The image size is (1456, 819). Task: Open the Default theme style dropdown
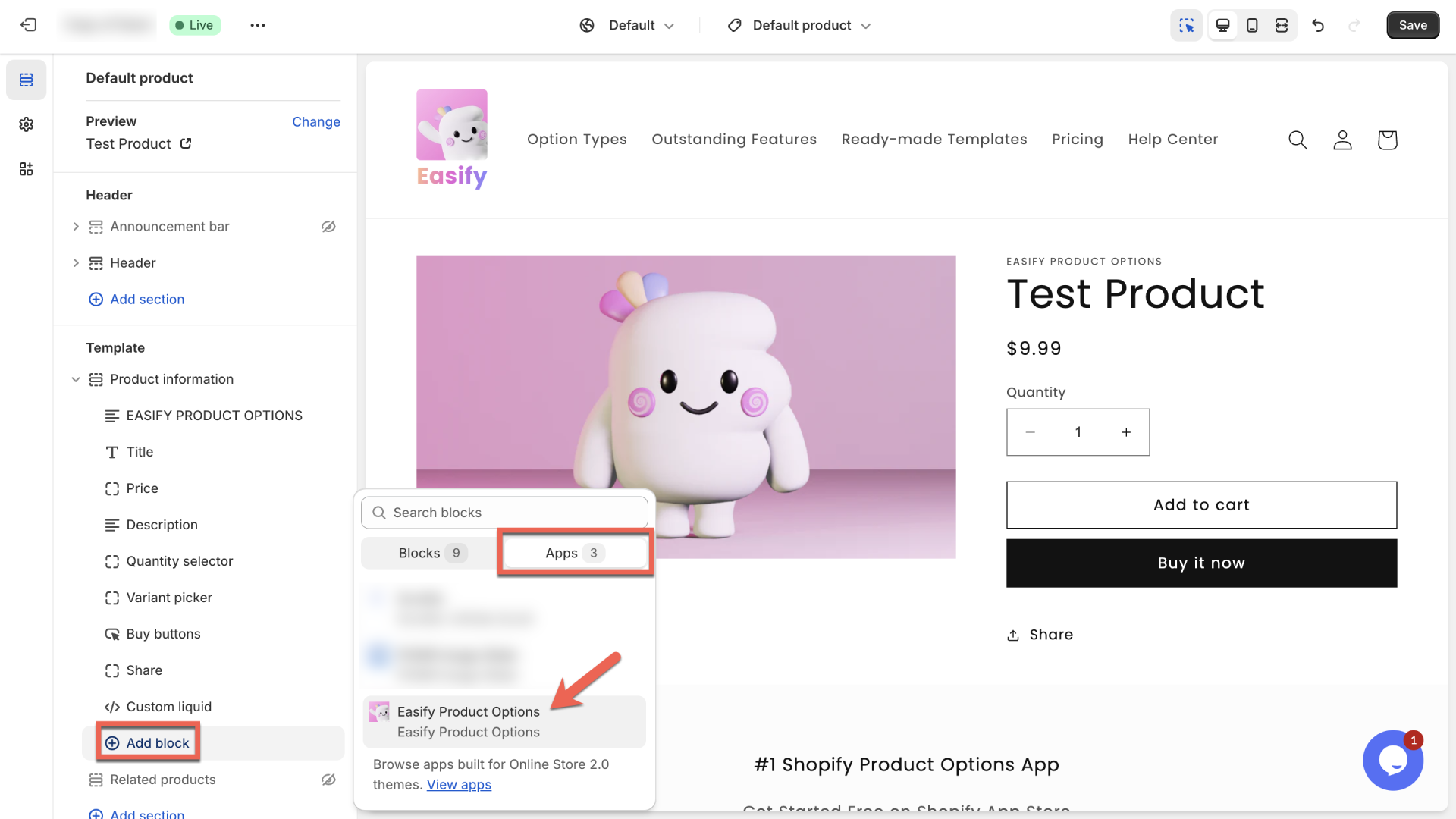pyautogui.click(x=628, y=25)
